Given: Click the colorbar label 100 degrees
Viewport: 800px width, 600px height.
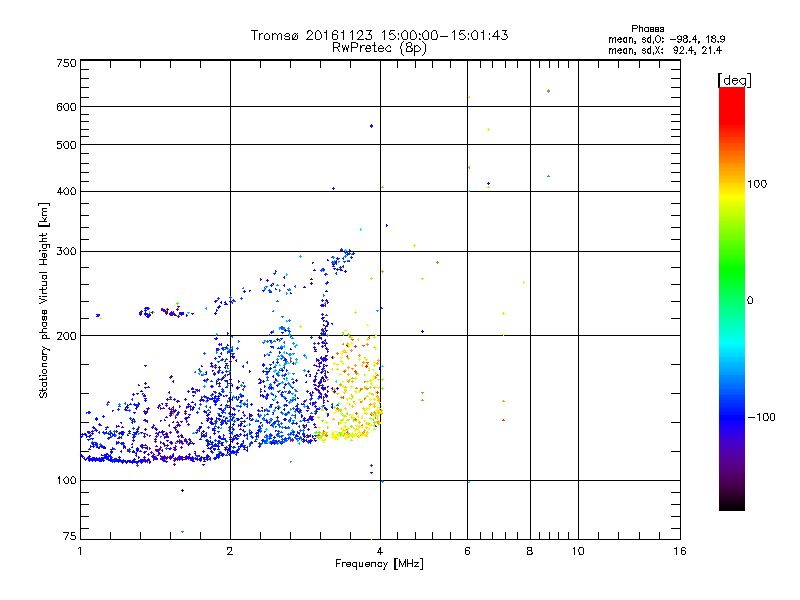Looking at the screenshot, I should pyautogui.click(x=757, y=184).
